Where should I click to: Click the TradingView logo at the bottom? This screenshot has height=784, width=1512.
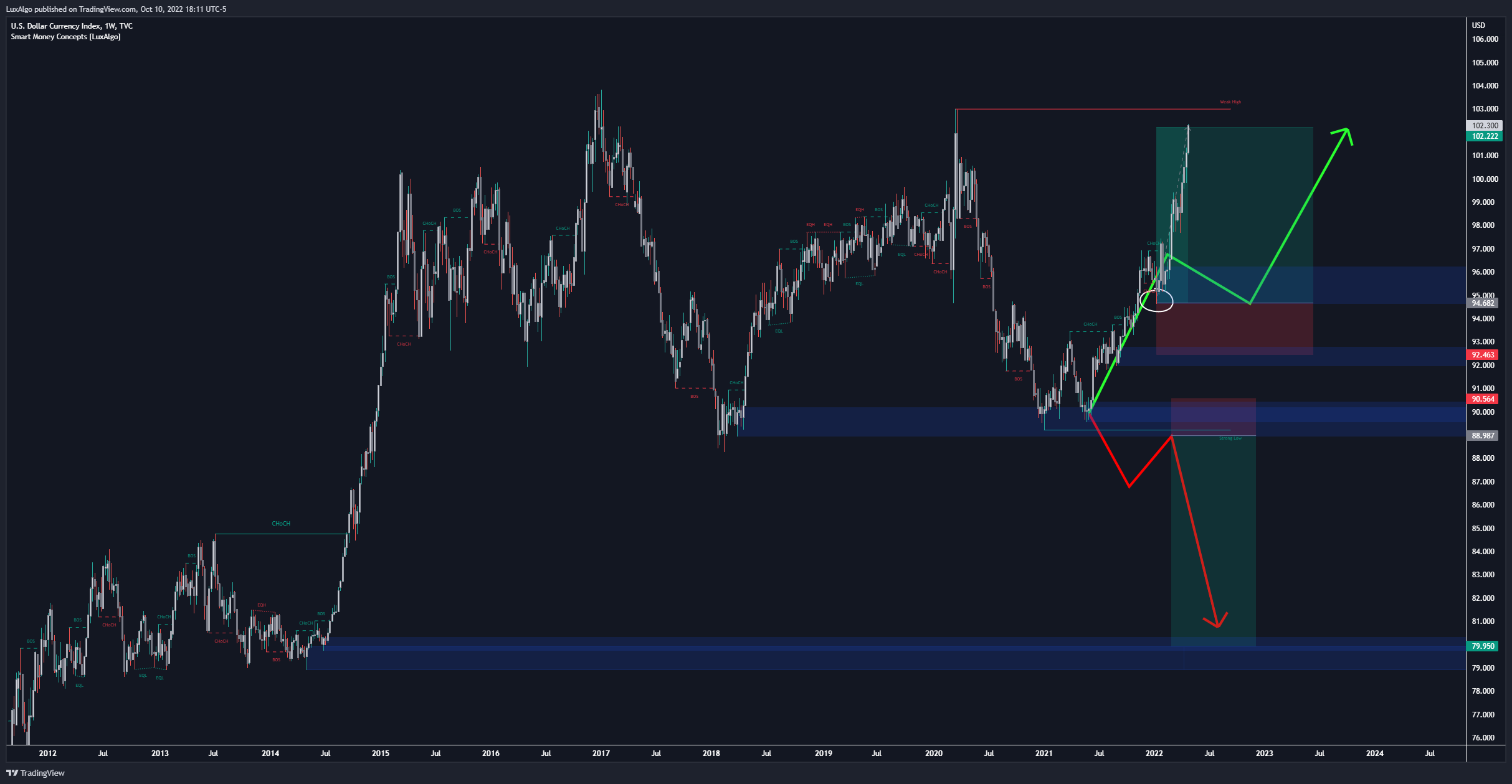pyautogui.click(x=36, y=773)
